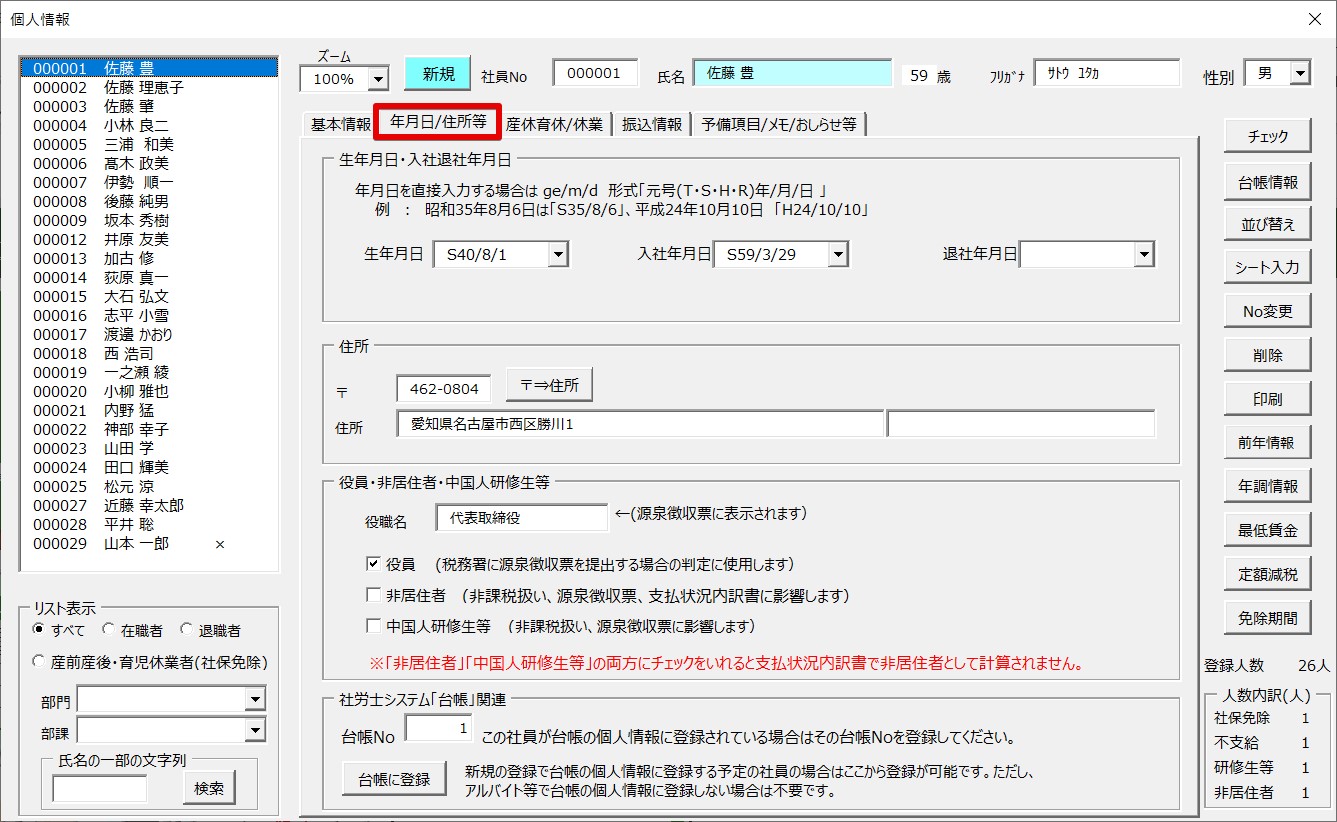The image size is (1337, 822).
Task: Click the 削除 button
Action: click(x=1268, y=355)
